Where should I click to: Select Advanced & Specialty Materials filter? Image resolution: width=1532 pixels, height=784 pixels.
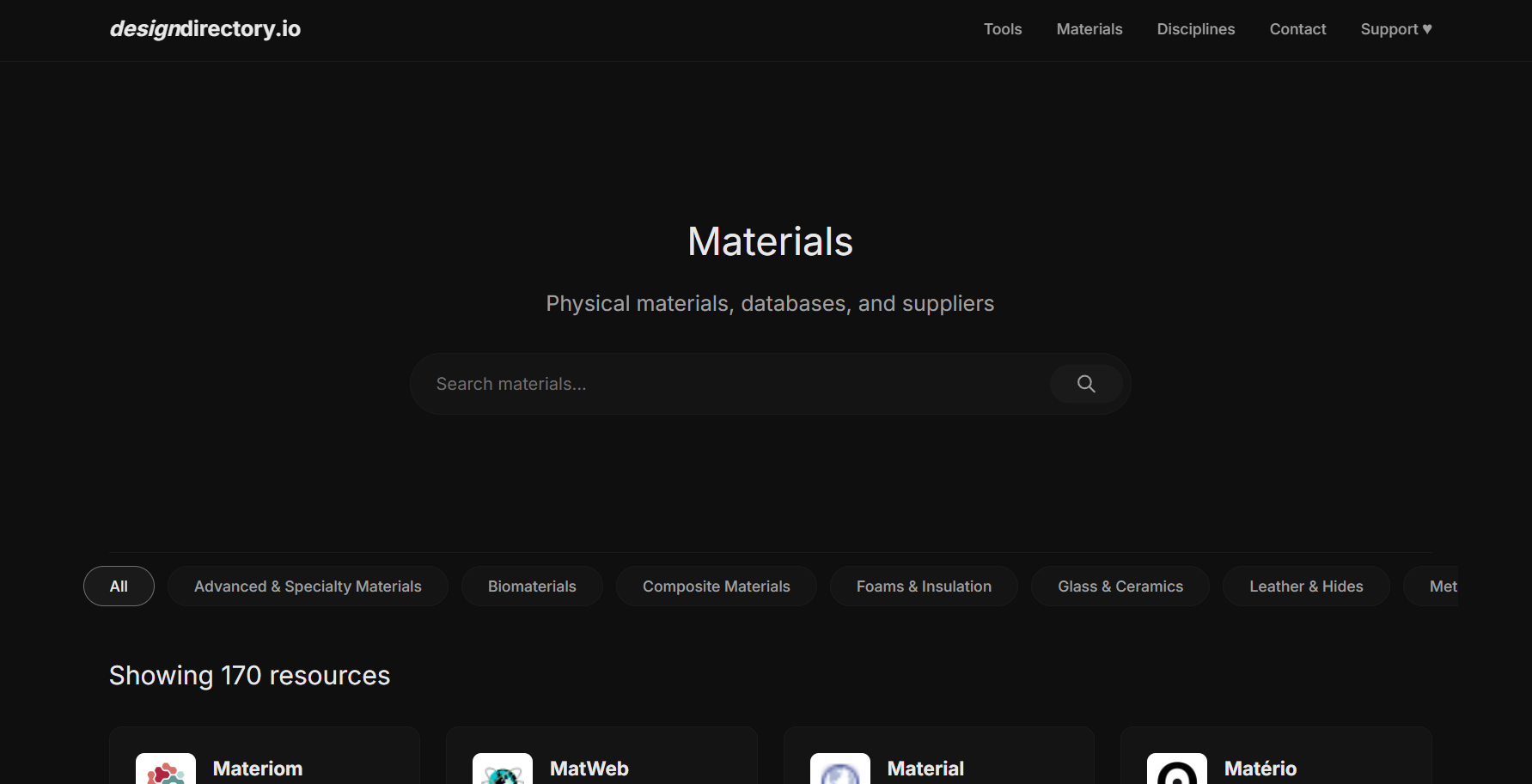[x=308, y=586]
